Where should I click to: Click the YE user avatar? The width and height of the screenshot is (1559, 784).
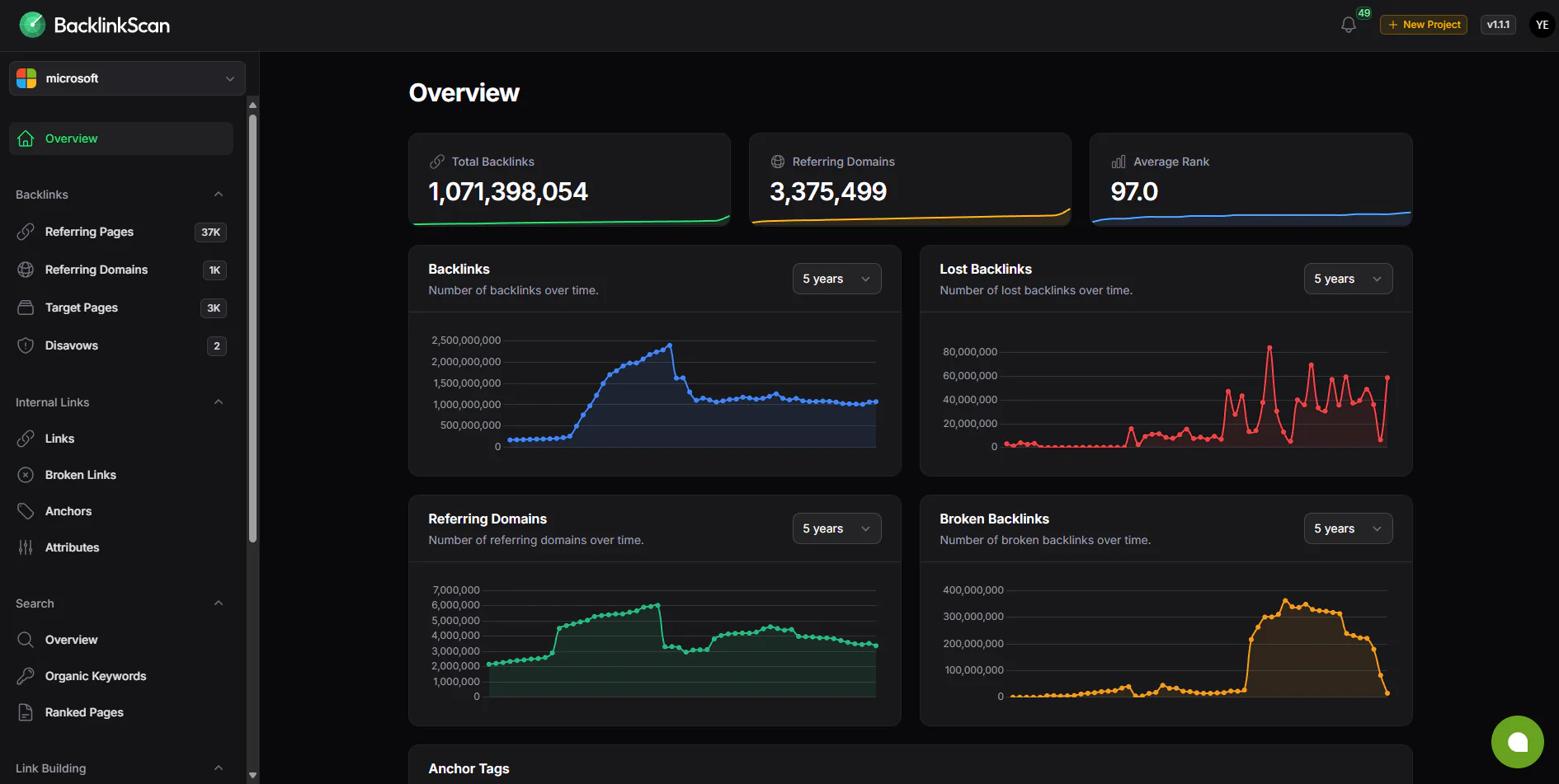point(1542,25)
